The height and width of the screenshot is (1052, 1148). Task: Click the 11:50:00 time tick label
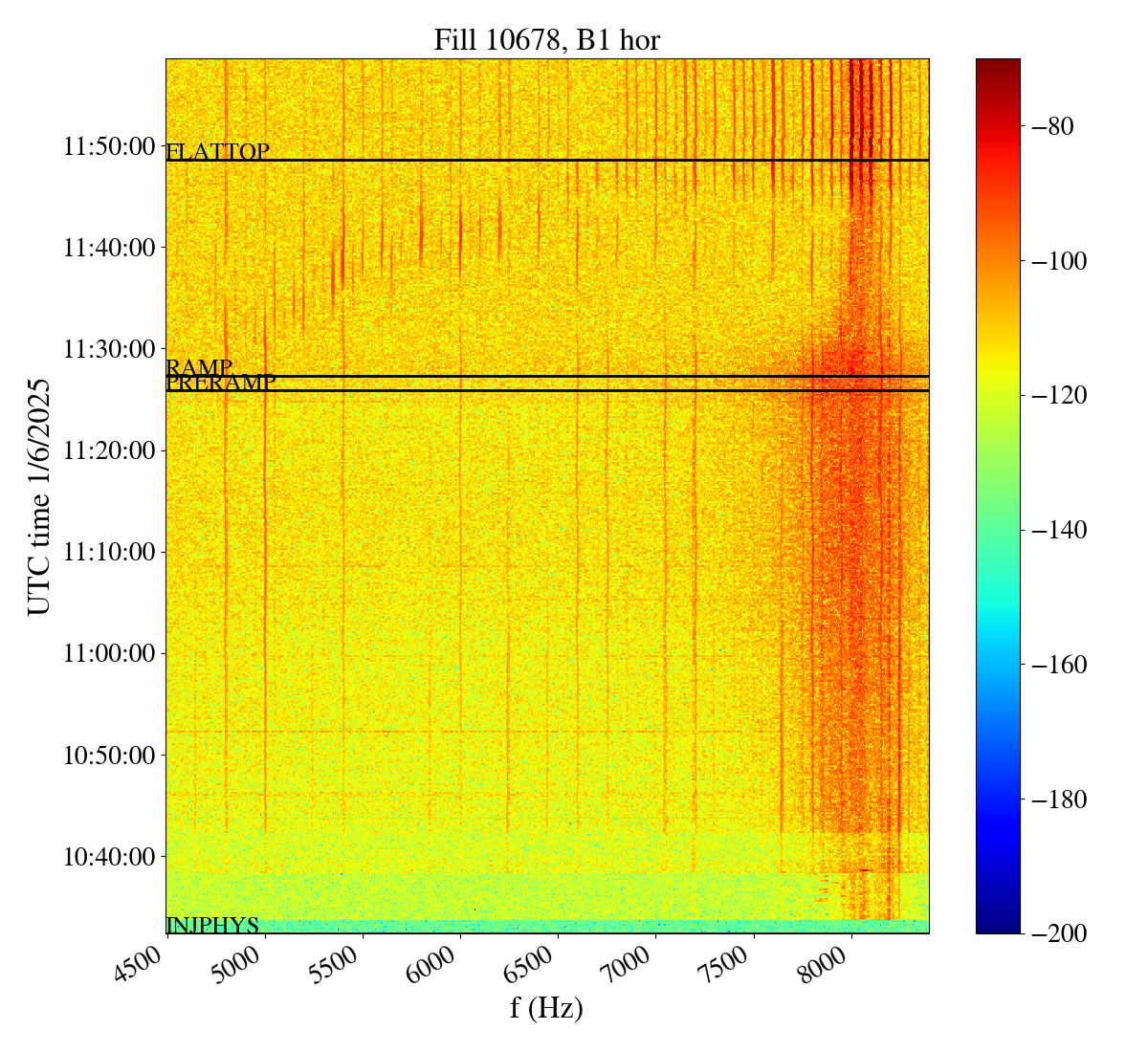(108, 146)
